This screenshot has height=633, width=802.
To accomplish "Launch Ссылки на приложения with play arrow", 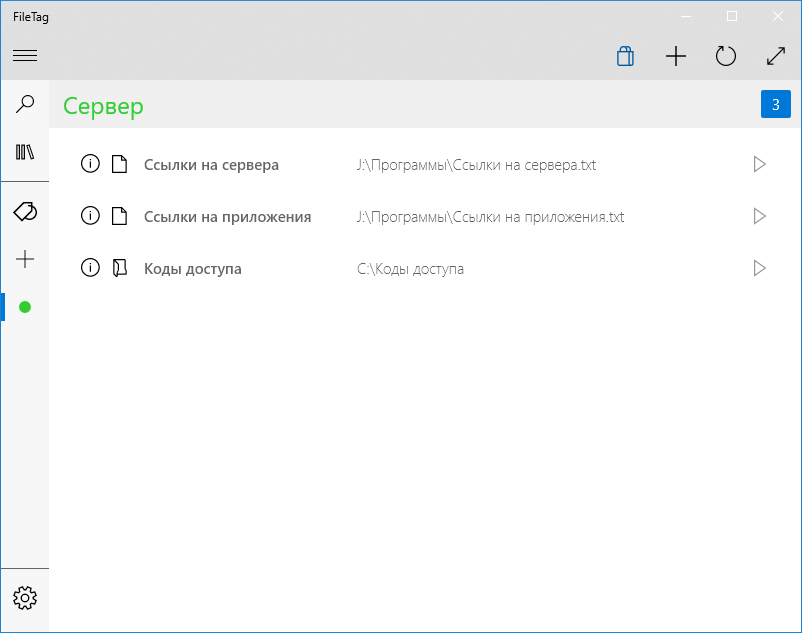I will tap(760, 216).
